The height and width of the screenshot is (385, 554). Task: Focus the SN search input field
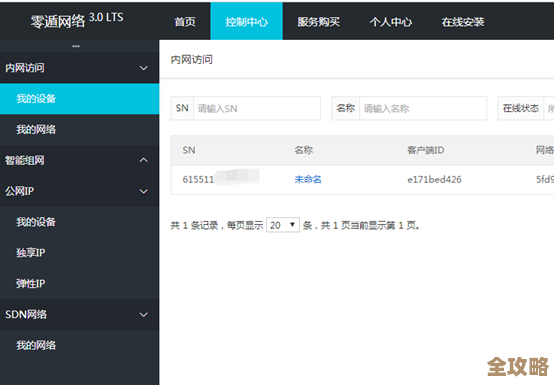click(257, 108)
